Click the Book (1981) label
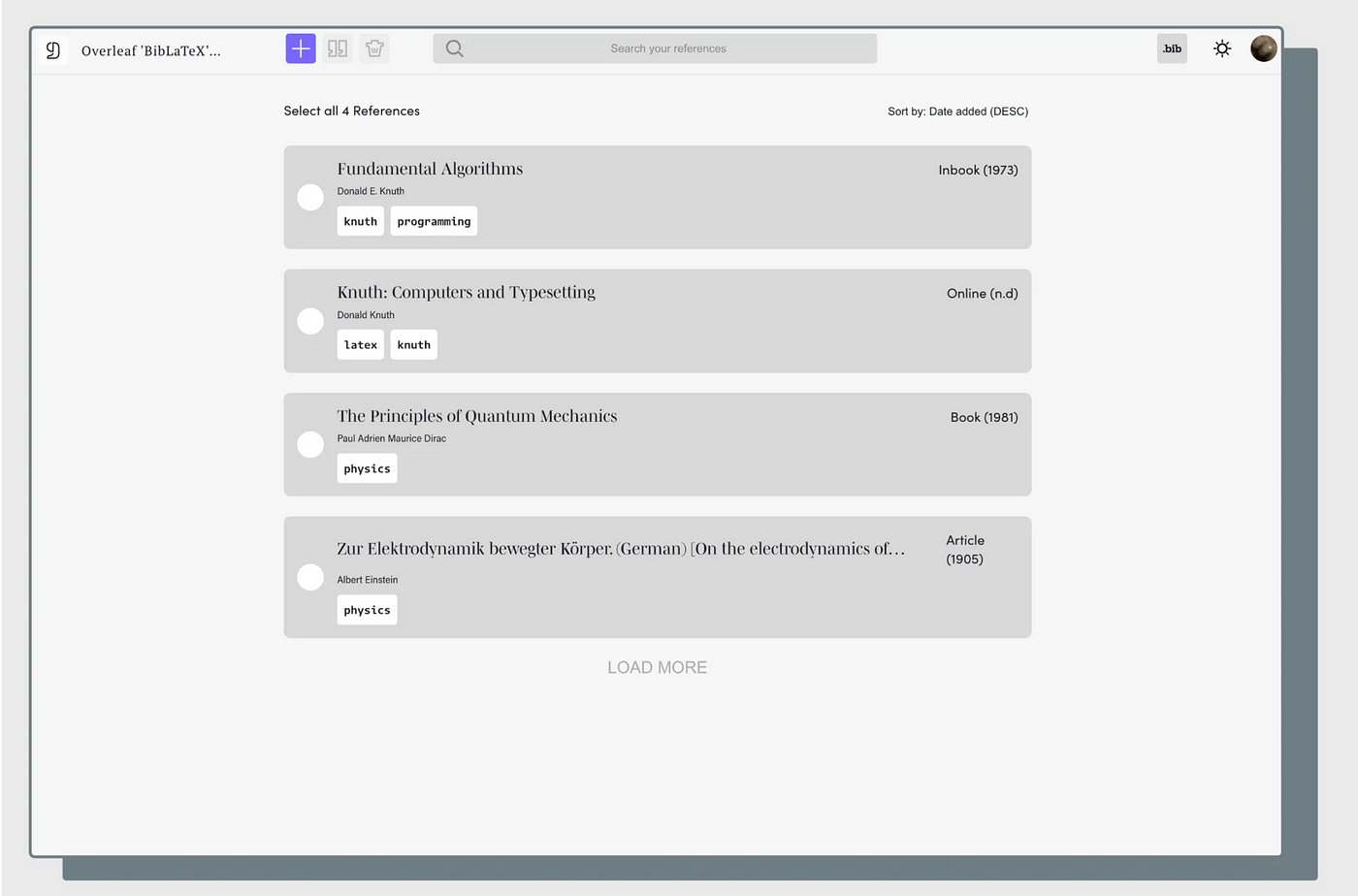Screen dimensions: 1358x896 pyautogui.click(x=985, y=417)
